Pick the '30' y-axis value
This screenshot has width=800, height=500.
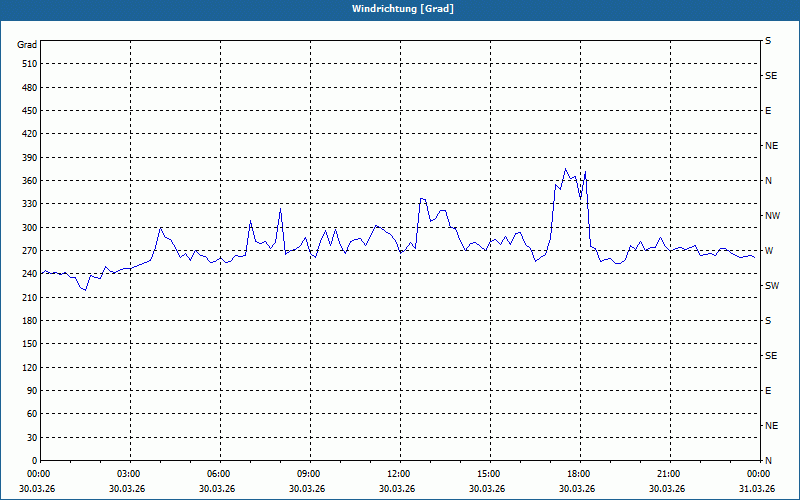[x=32, y=437]
